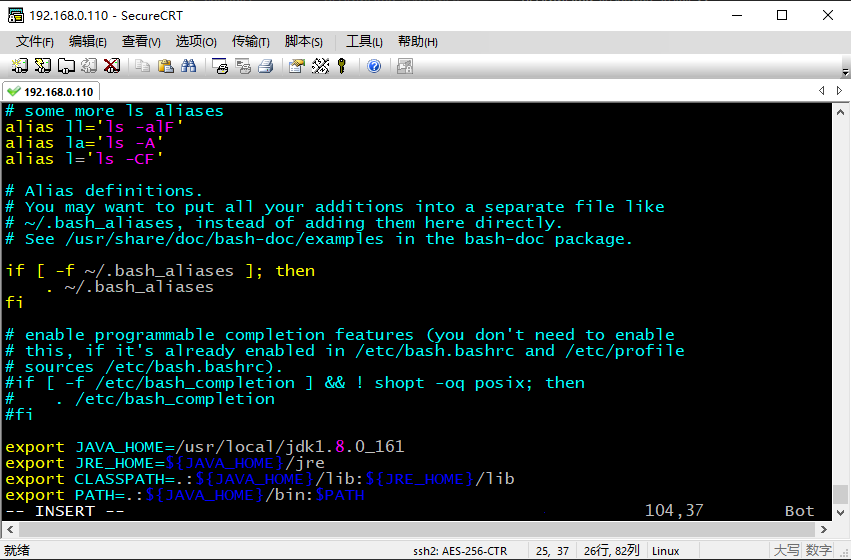Viewport: 851px width, 560px height.
Task: Click the Print printer icon
Action: [x=265, y=66]
